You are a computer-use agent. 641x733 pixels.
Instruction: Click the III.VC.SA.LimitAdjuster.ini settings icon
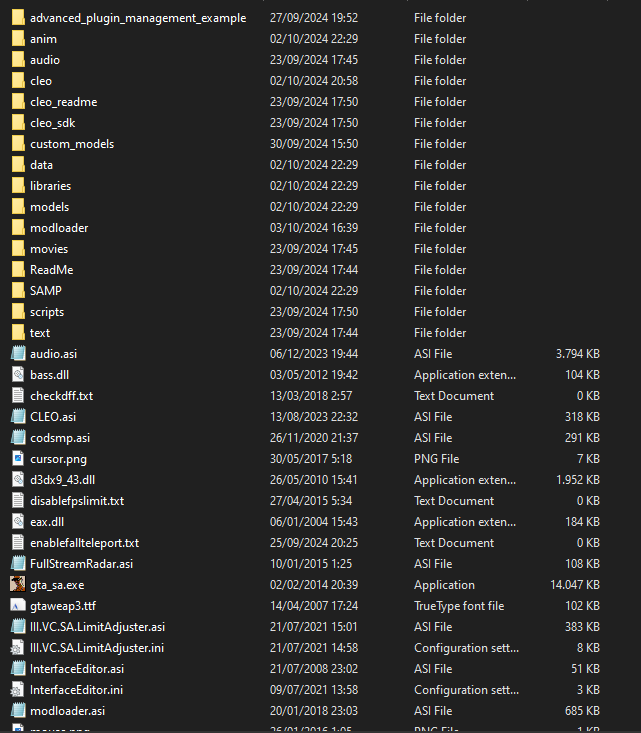pos(18,647)
